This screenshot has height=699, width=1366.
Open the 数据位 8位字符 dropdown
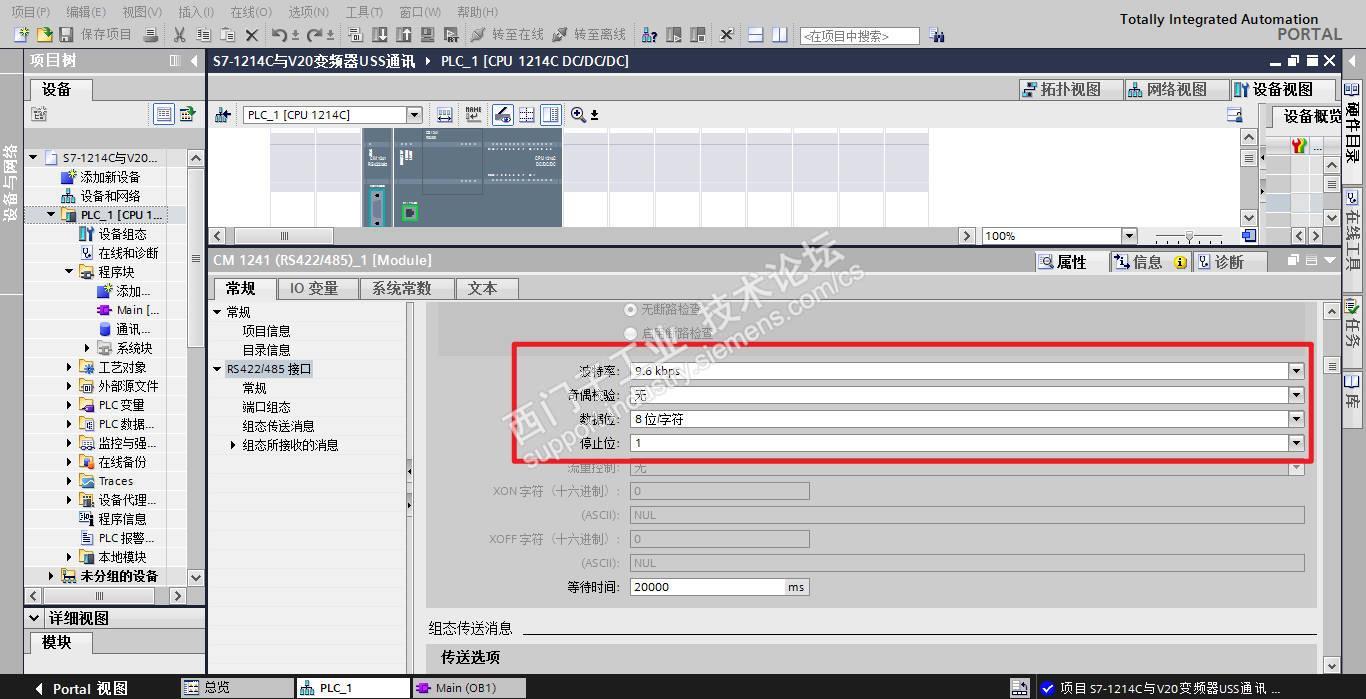[x=1296, y=419]
